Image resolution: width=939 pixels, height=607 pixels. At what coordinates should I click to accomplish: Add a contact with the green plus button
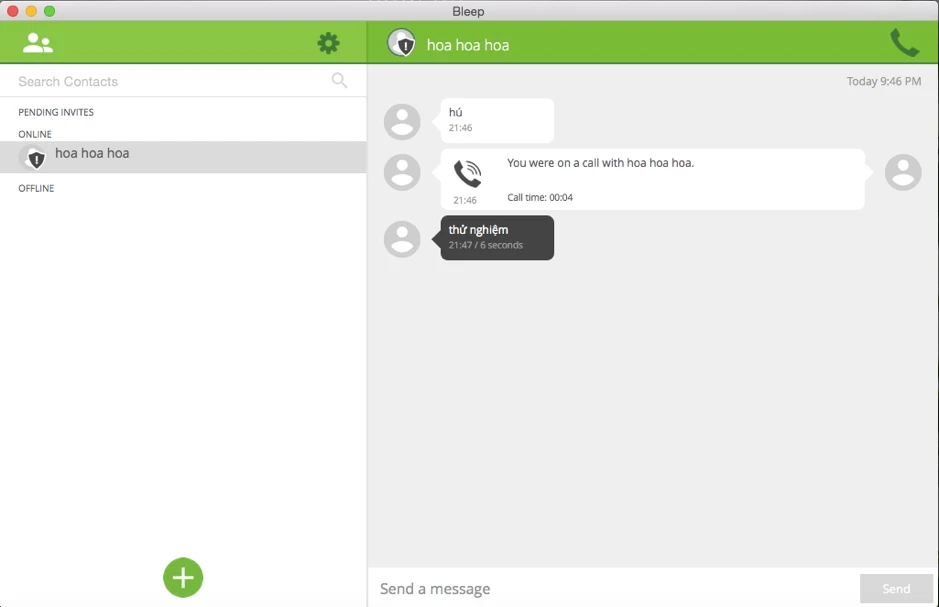[183, 578]
